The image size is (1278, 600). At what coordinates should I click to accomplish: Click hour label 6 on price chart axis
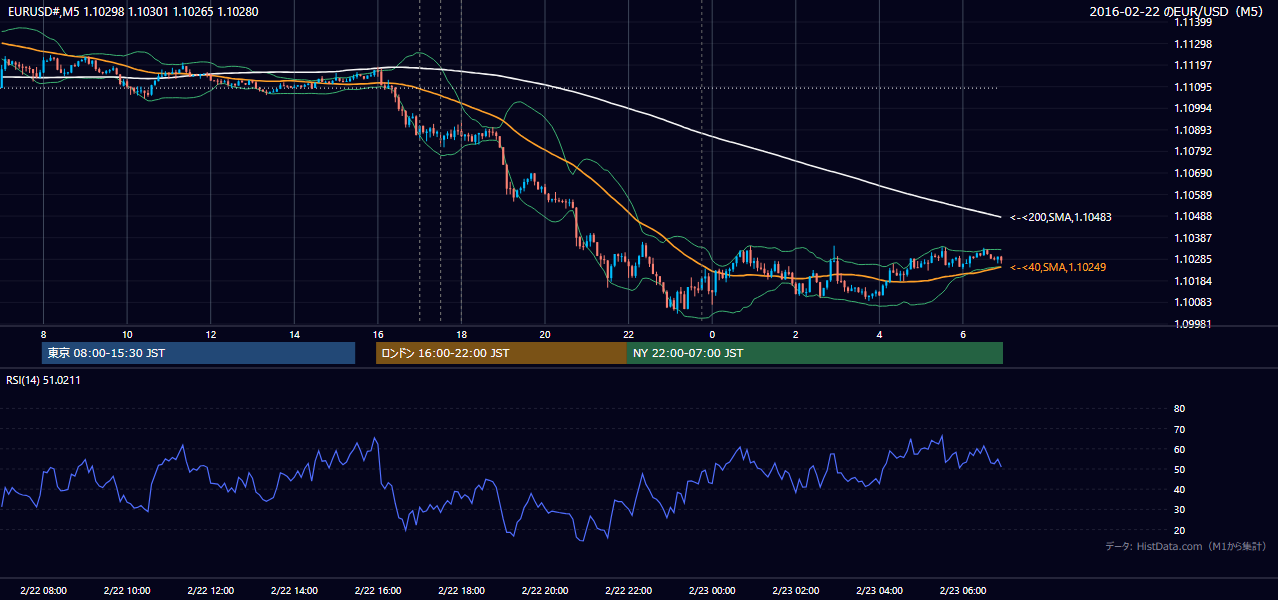[x=962, y=334]
